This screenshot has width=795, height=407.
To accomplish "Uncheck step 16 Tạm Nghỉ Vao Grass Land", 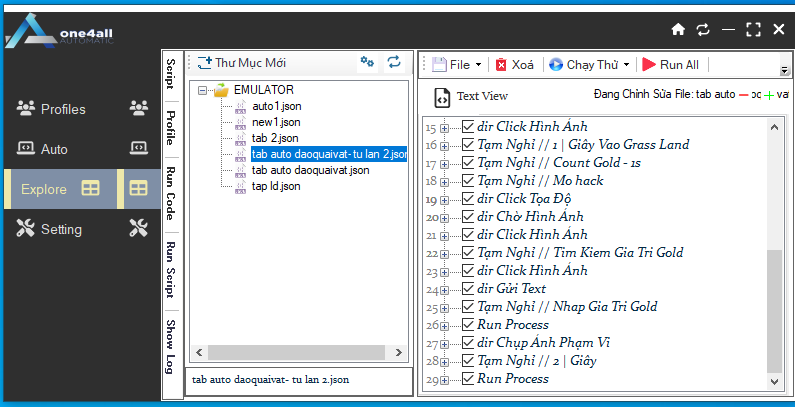I will 468,144.
